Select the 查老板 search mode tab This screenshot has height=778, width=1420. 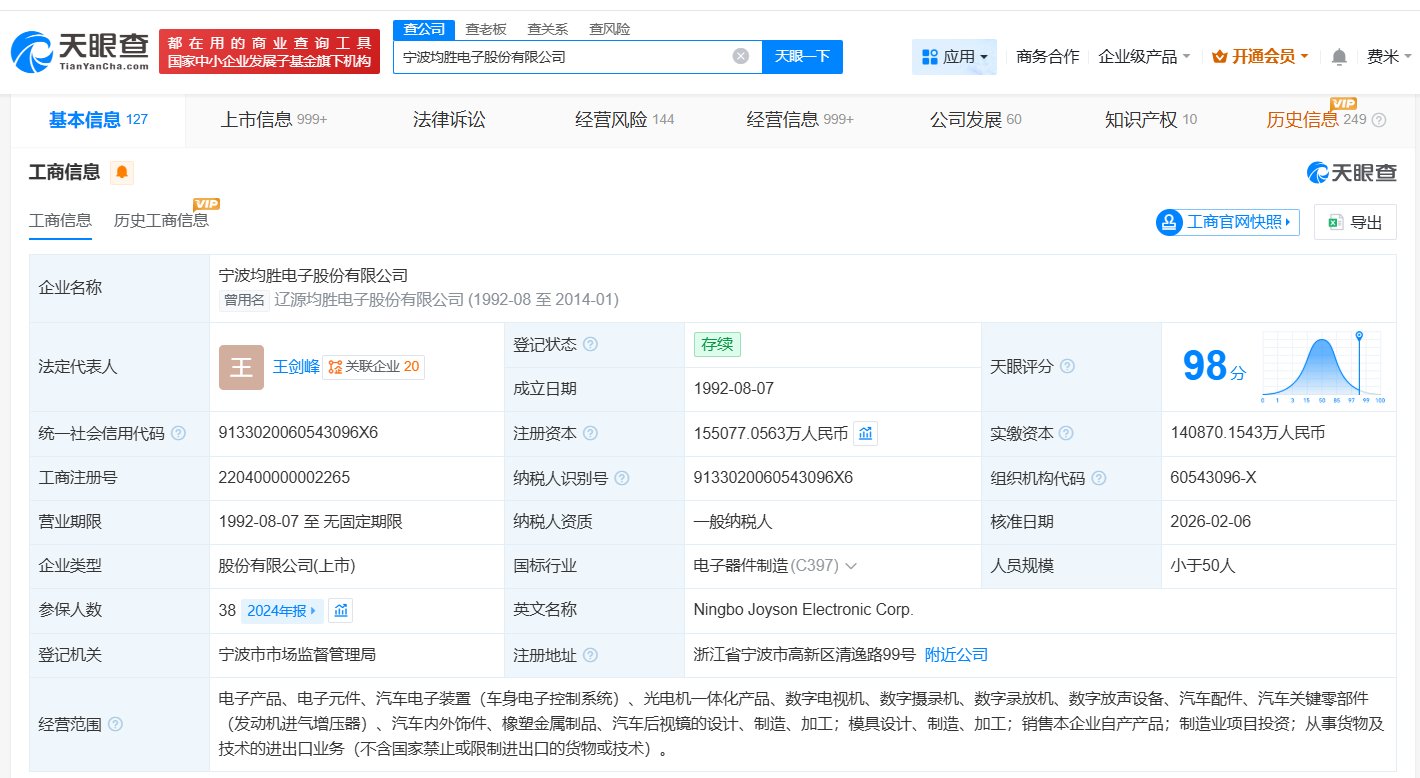[x=486, y=29]
